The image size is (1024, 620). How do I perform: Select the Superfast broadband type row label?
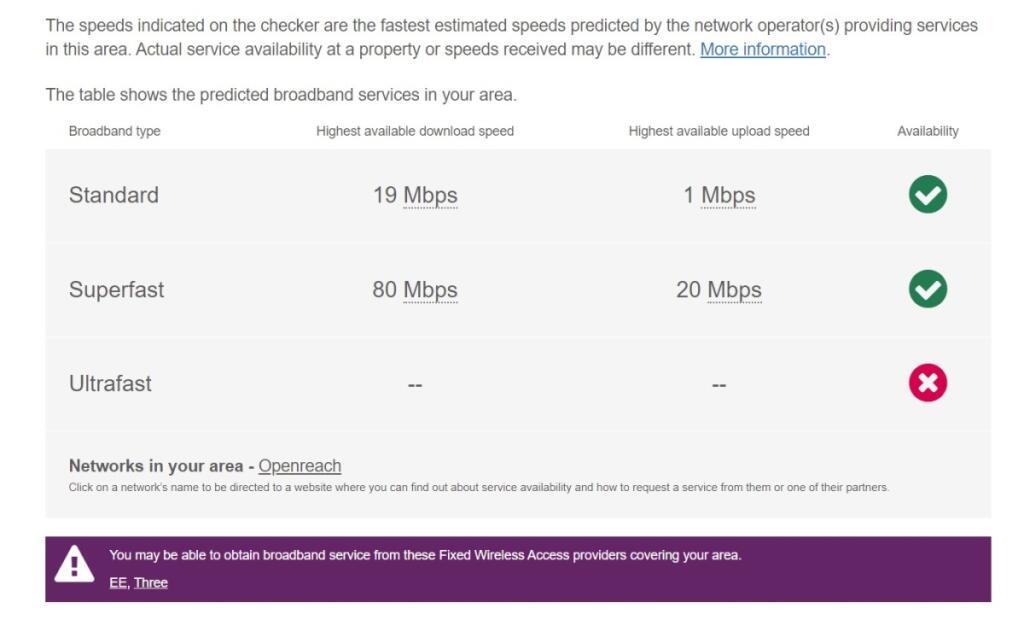tap(116, 290)
